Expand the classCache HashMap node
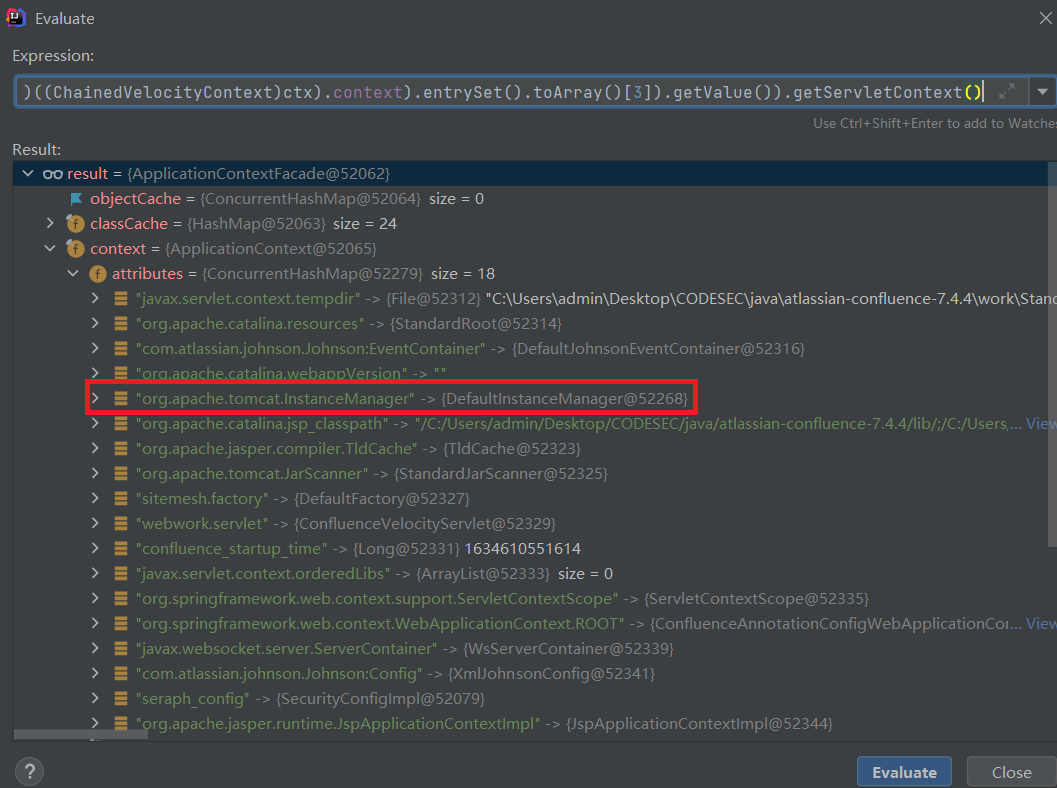This screenshot has height=788, width=1057. pos(50,224)
